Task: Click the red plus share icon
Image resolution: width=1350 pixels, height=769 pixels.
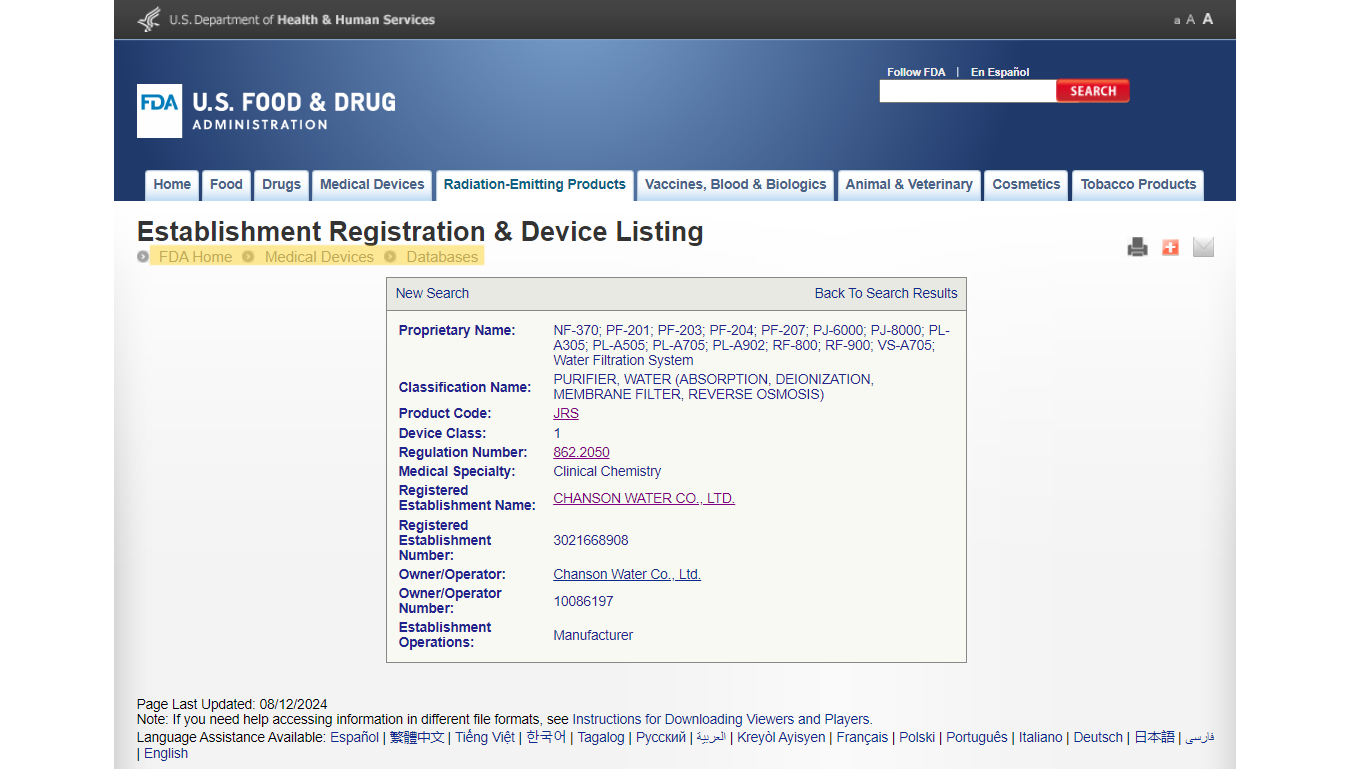Action: coord(1170,247)
